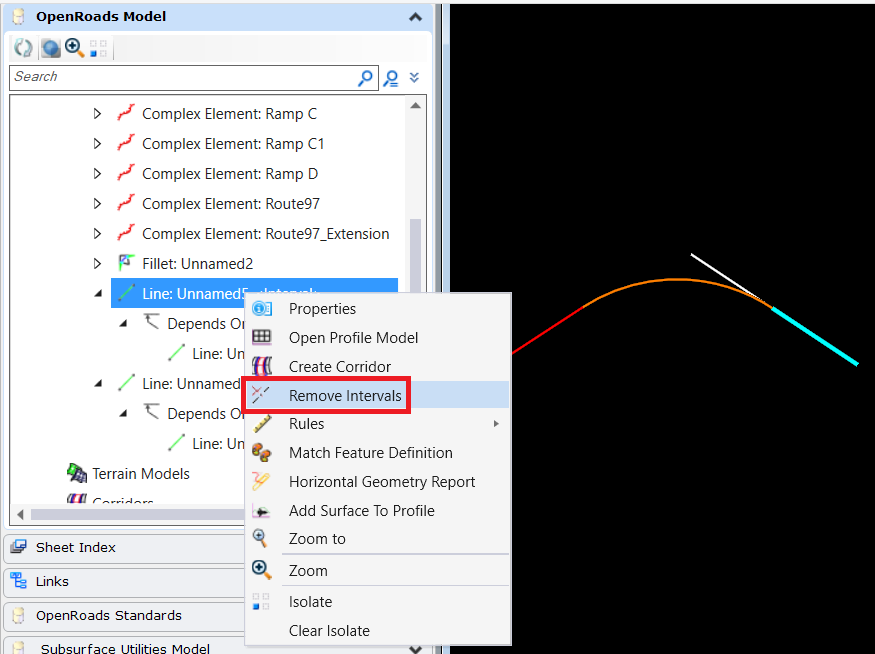Click the Create Corridor icon
Screen dimensions: 875x654
point(262,367)
